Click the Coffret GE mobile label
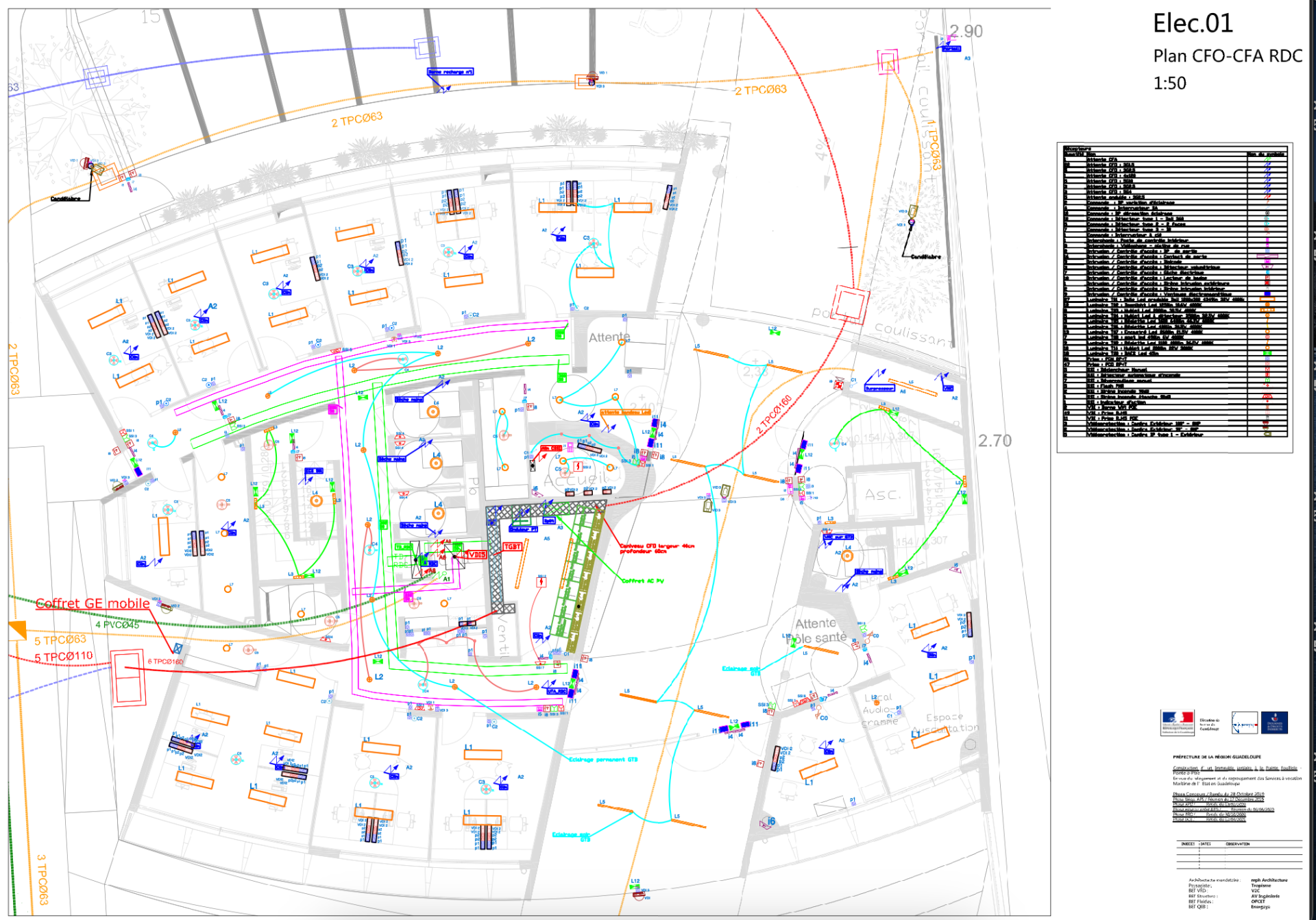This screenshot has height=920, width=1316. point(93,603)
